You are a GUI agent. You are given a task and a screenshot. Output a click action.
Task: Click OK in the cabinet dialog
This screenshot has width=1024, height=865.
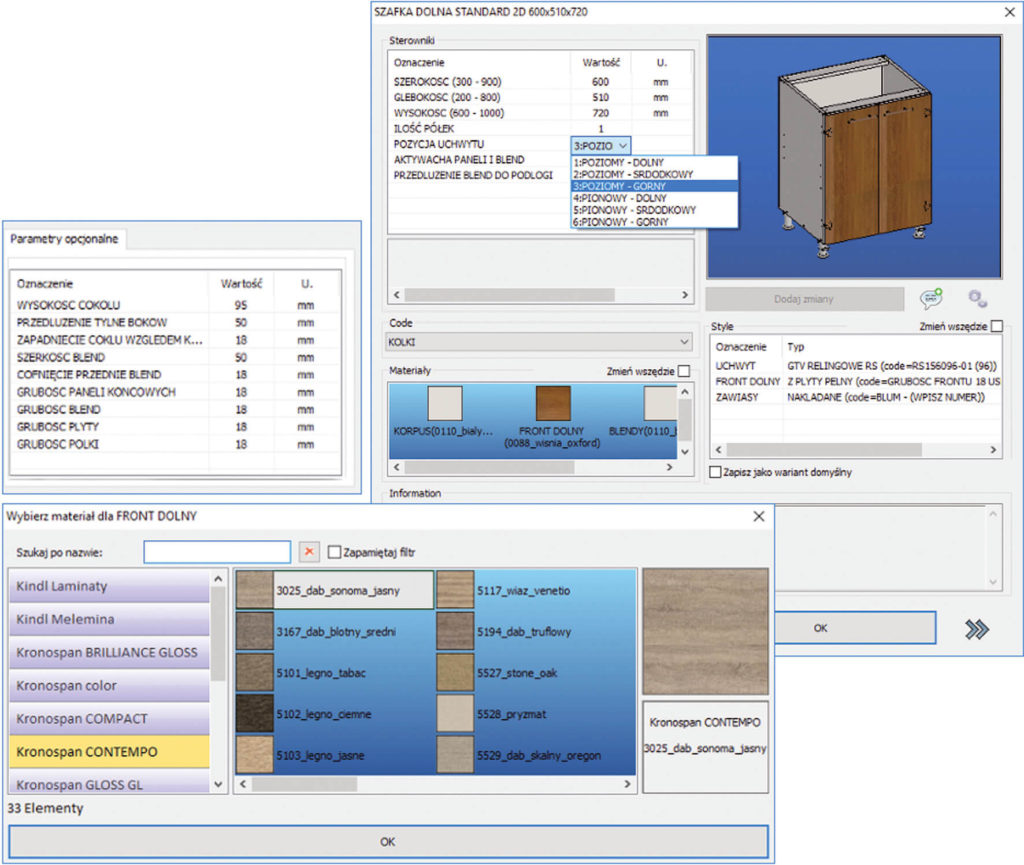pyautogui.click(x=854, y=628)
